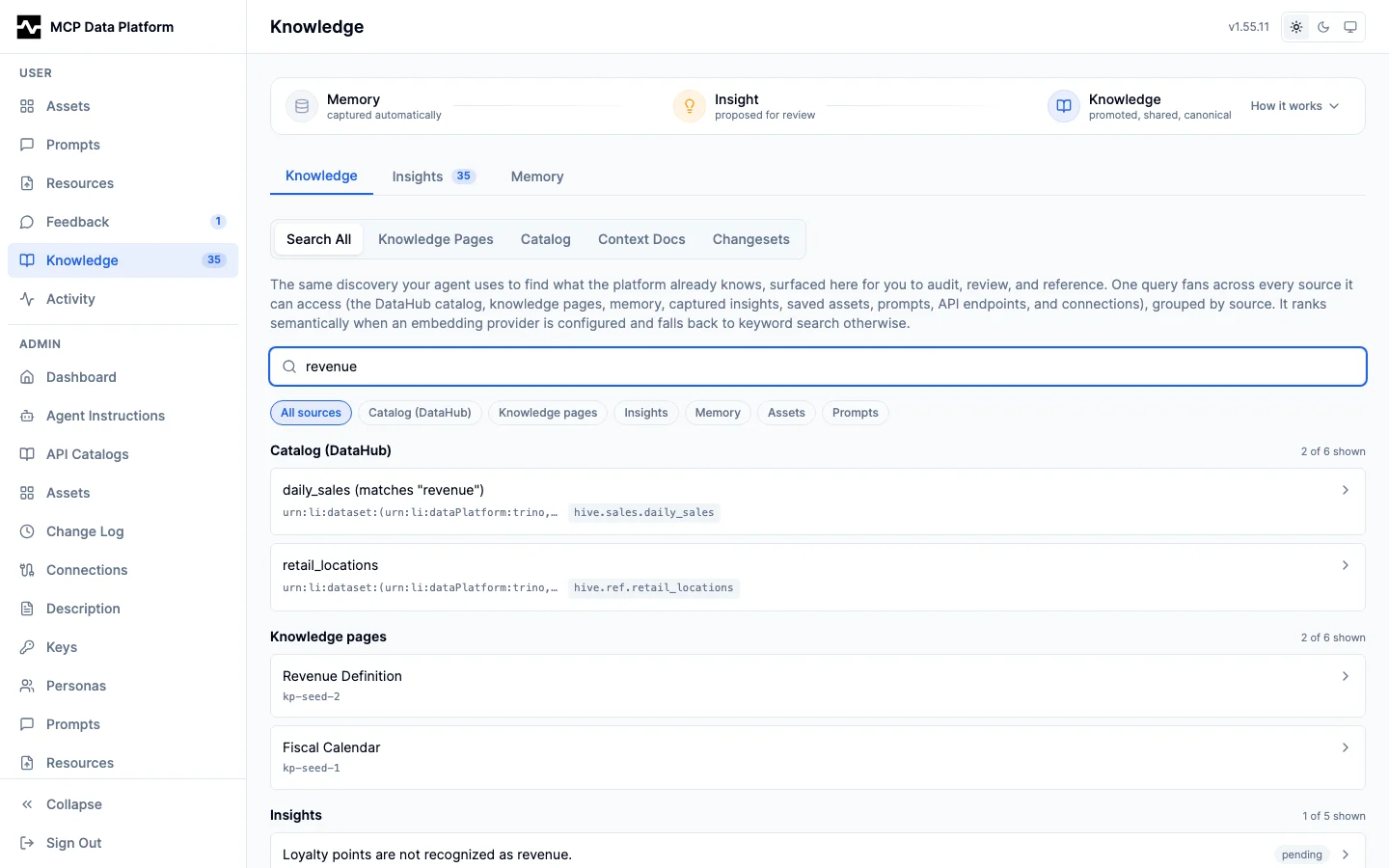Open the Knowledge main tab

pyautogui.click(x=321, y=176)
